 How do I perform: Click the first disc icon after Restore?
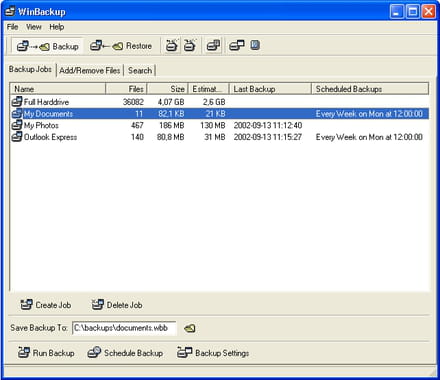172,46
